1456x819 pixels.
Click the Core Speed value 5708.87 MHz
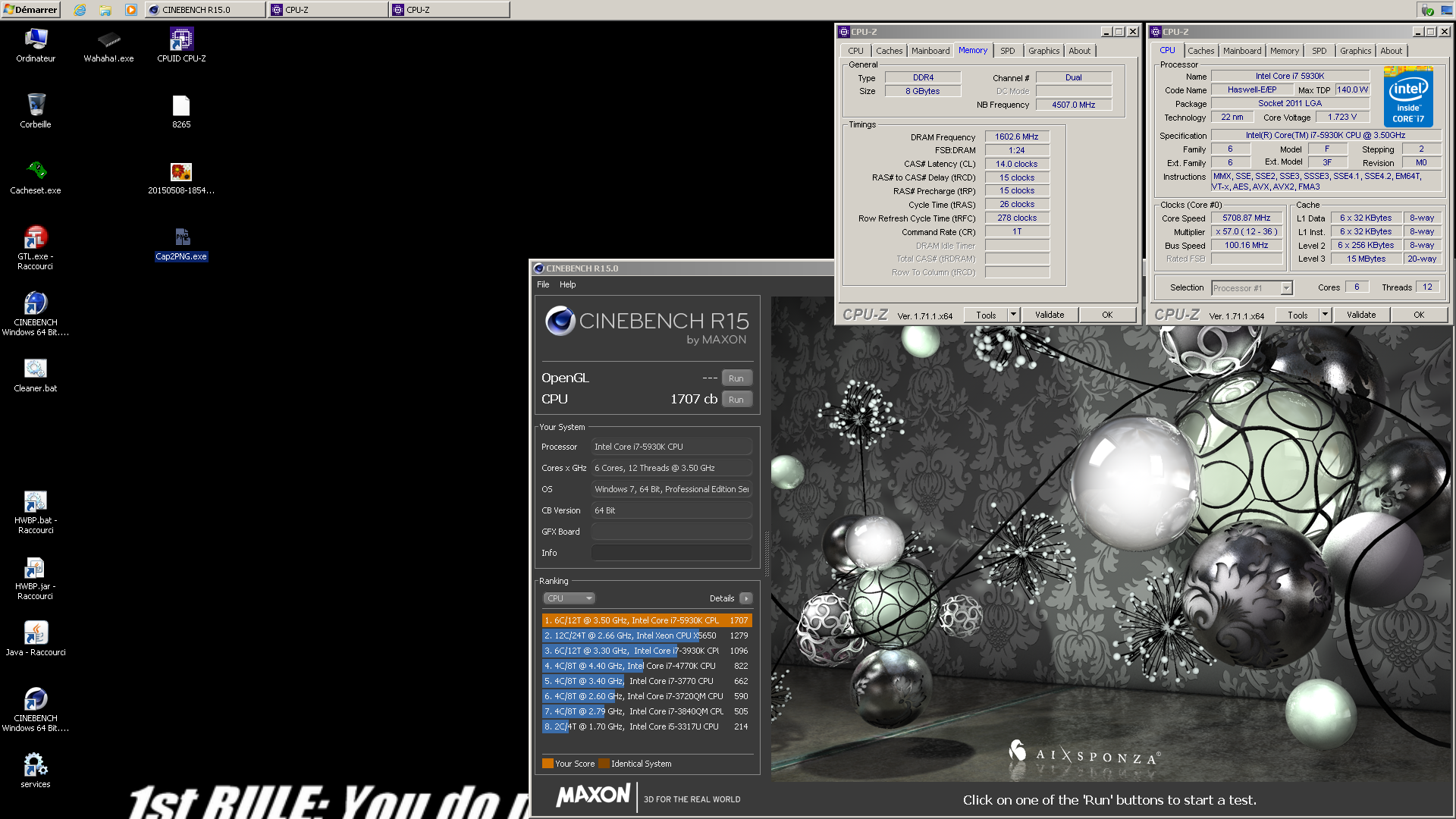[1246, 218]
